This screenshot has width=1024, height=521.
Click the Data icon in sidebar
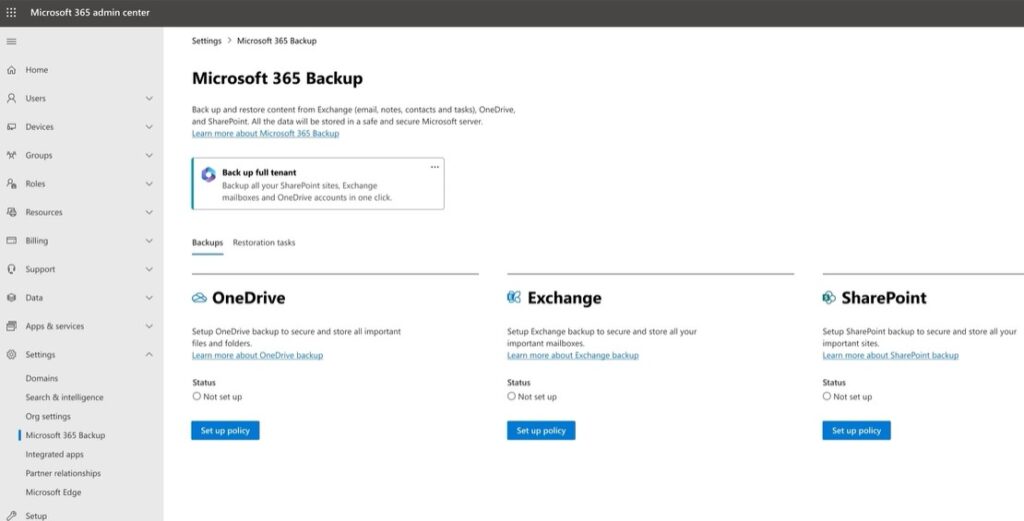coord(11,298)
